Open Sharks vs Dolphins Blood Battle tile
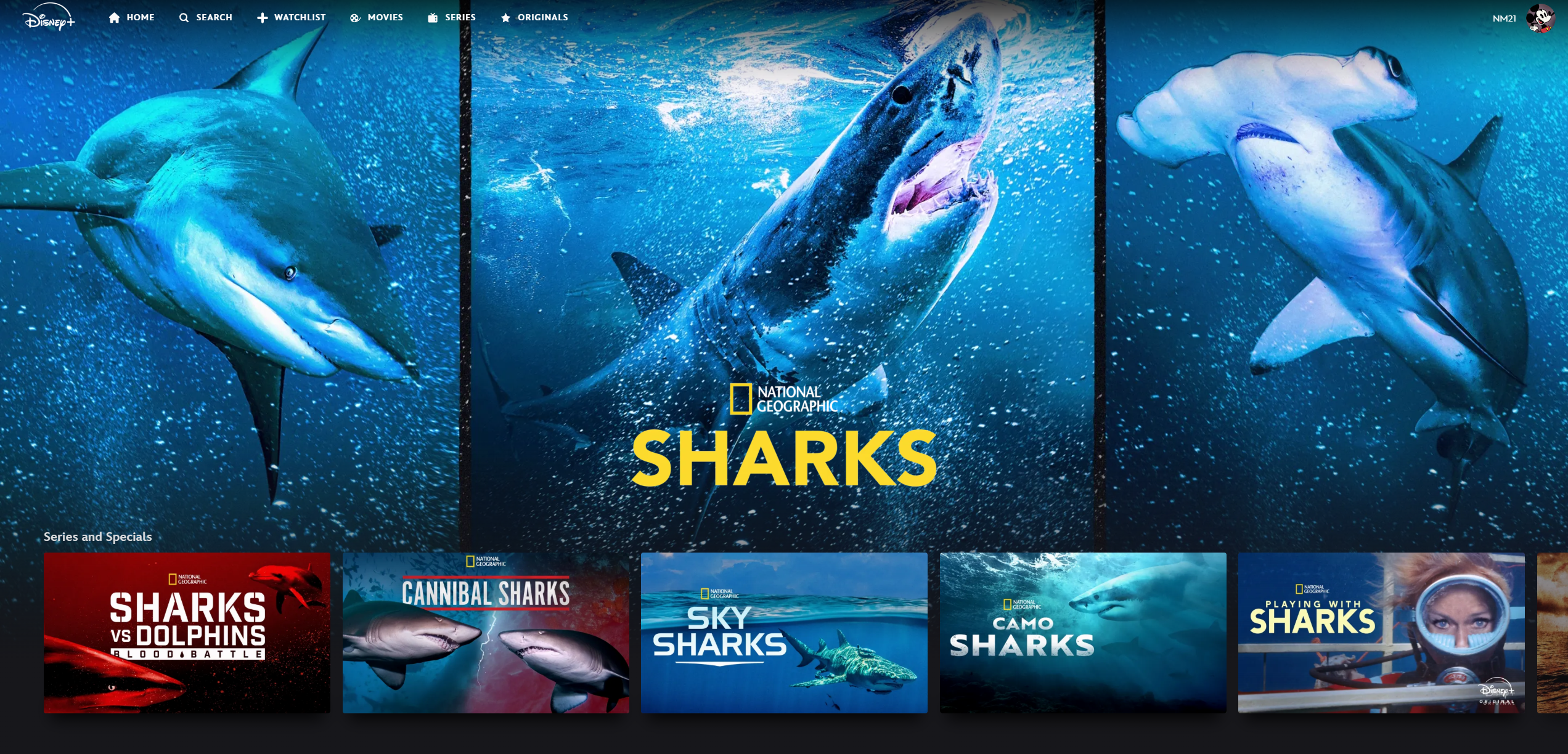The image size is (1568, 754). click(187, 633)
